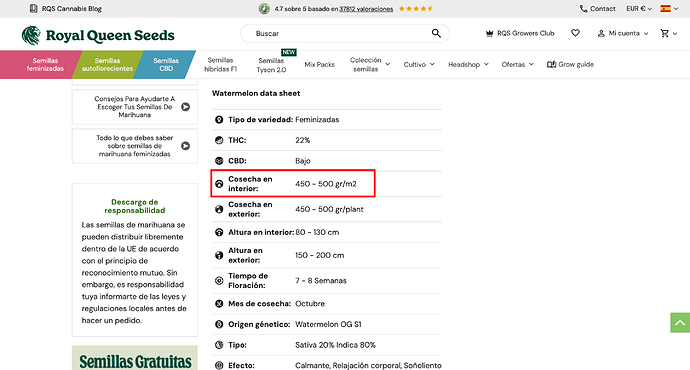
Task: Click the magnifying glass search icon
Action: 436,33
